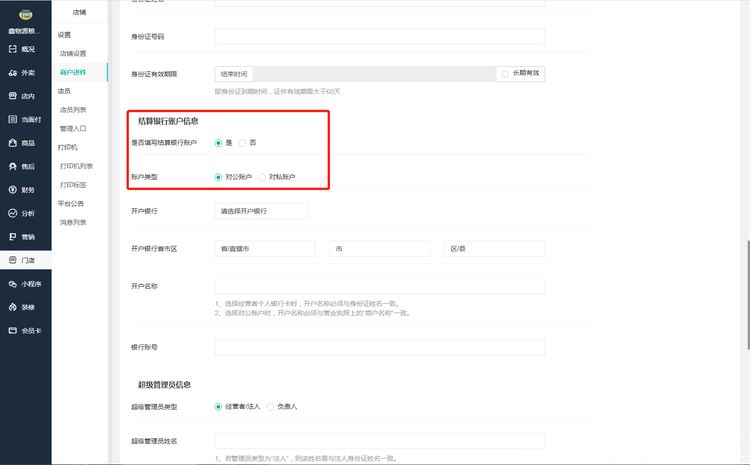Click the 身份证号码 input field
The image size is (750, 465).
click(x=379, y=36)
